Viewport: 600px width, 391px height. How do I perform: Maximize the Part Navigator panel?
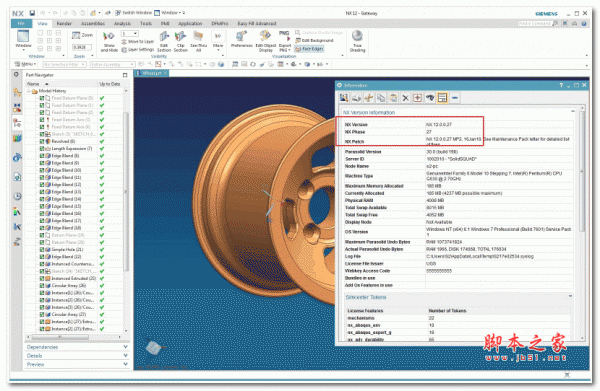pos(125,75)
